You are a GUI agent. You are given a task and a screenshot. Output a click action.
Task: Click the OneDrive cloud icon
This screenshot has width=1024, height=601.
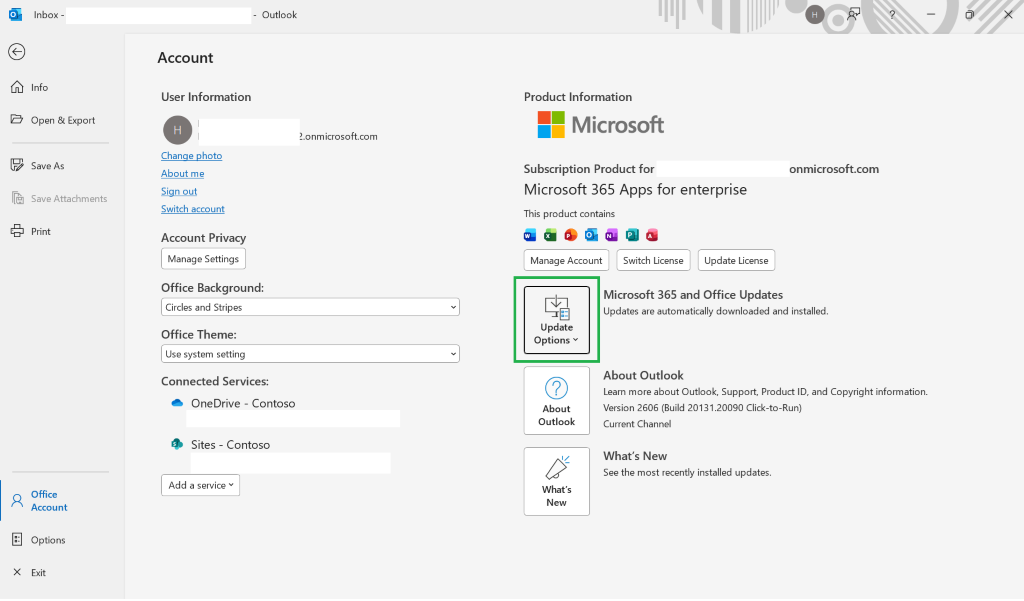tap(177, 403)
